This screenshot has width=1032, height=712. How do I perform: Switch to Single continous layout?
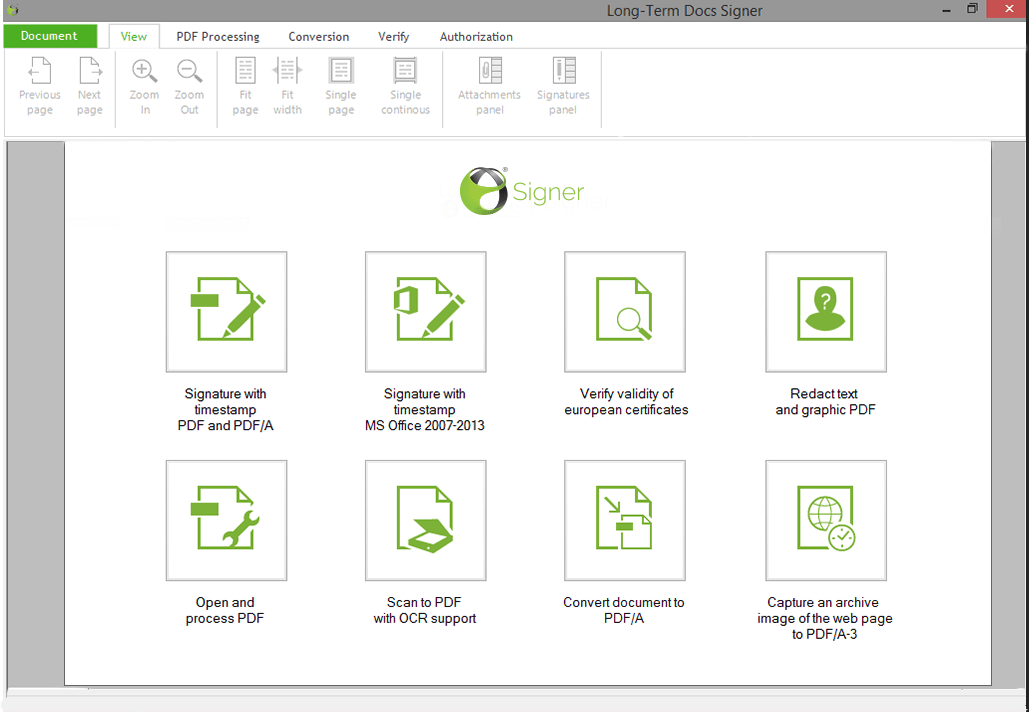coord(405,87)
